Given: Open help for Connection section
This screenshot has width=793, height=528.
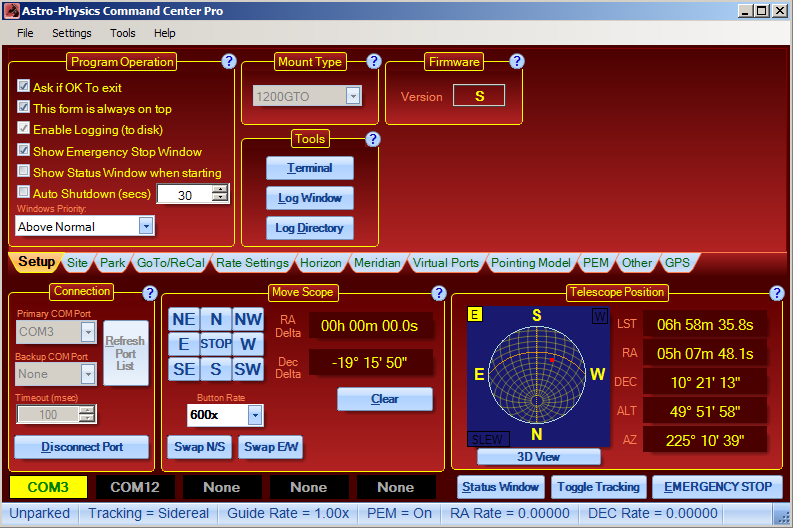Looking at the screenshot, I should (x=150, y=293).
